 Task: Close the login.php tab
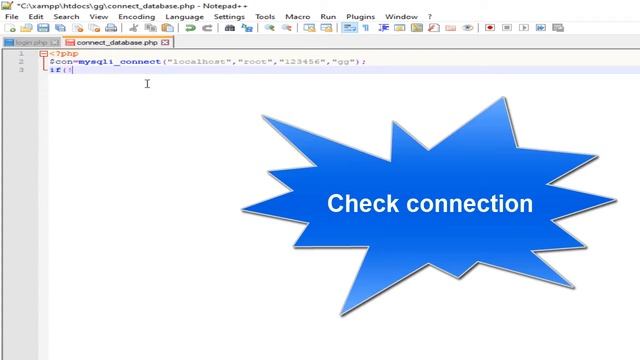tap(55, 42)
